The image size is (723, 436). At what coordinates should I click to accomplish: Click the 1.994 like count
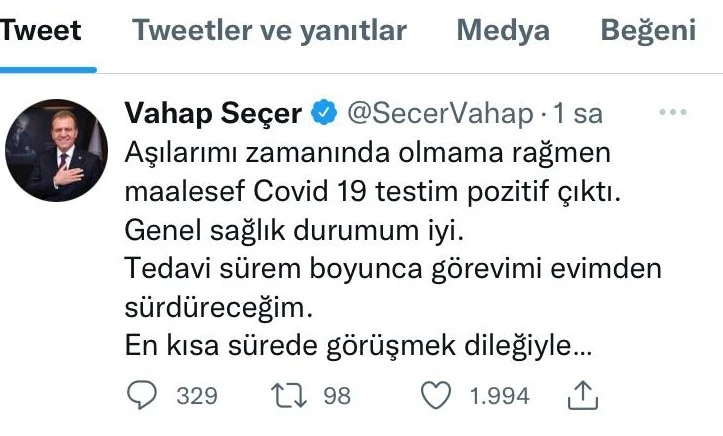tap(499, 396)
